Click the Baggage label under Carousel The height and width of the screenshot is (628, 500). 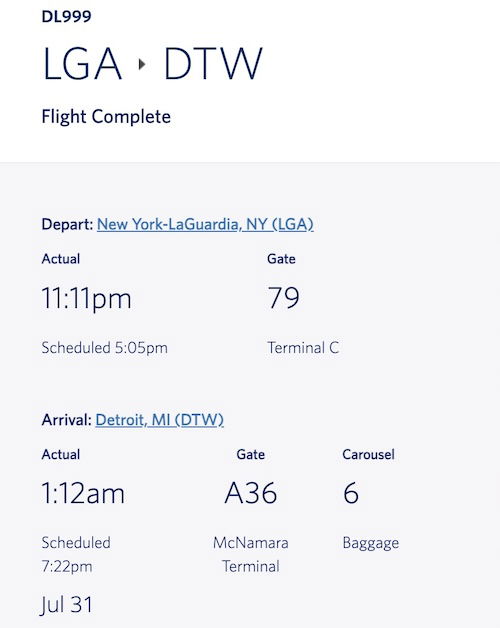tap(371, 543)
